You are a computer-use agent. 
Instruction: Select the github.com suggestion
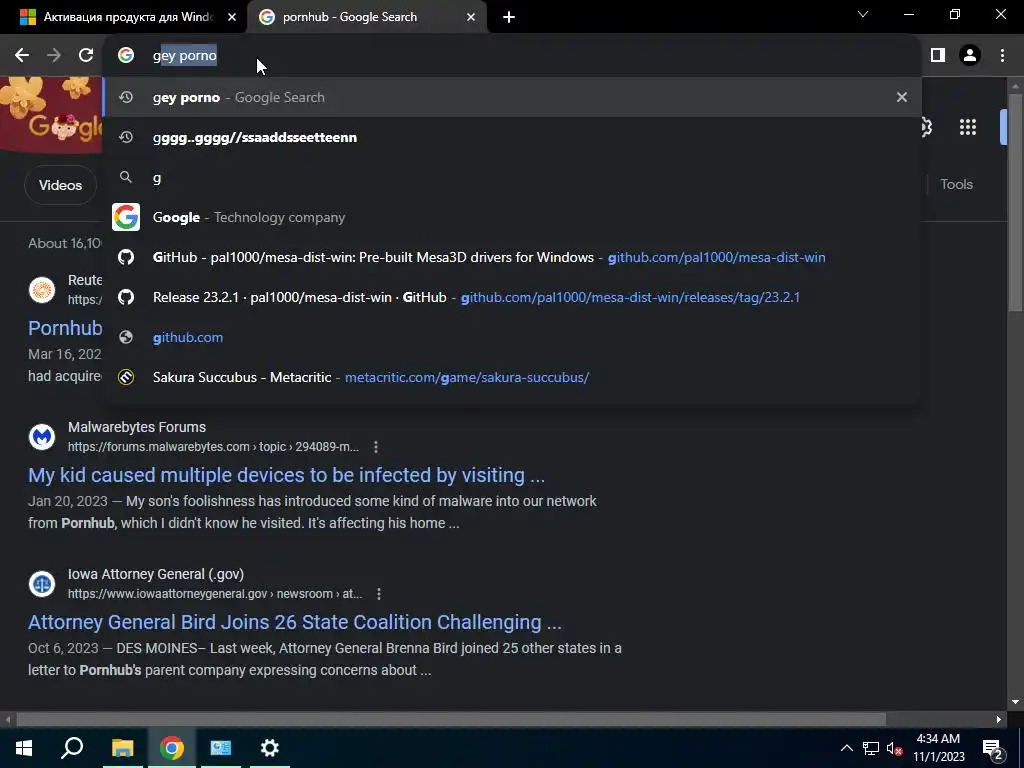coord(511,337)
